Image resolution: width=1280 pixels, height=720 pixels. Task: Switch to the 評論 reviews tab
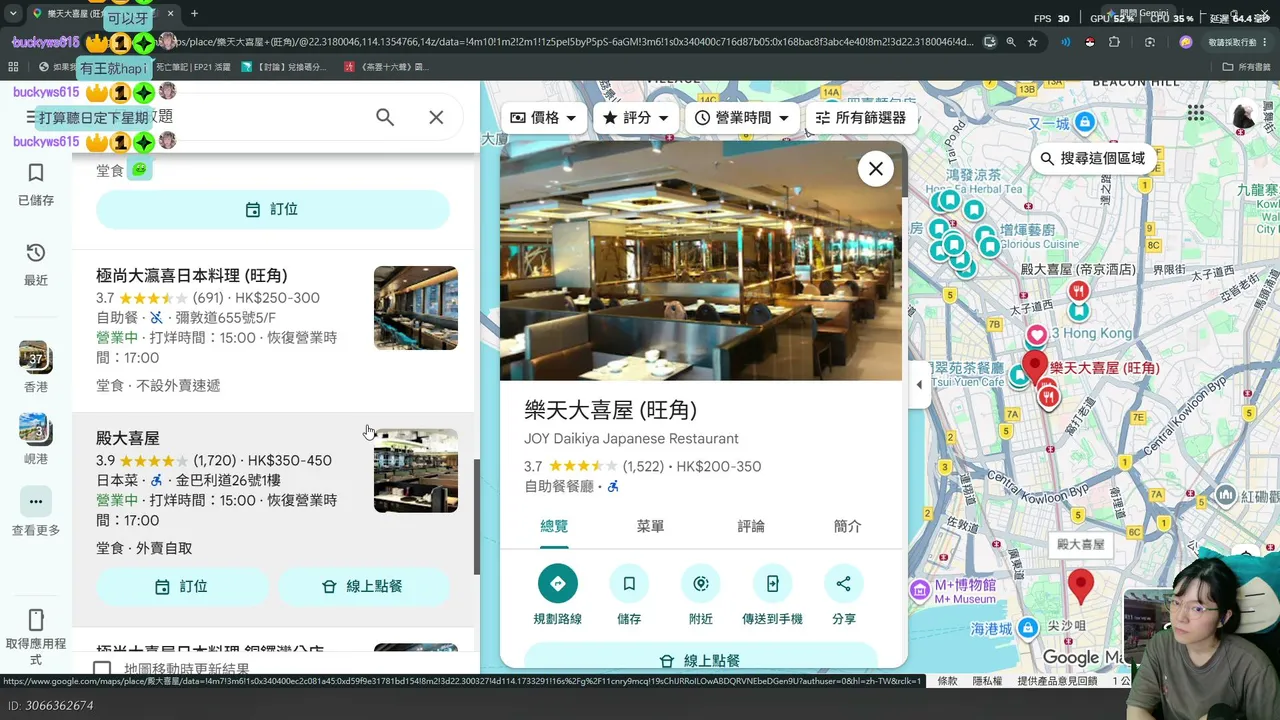coord(751,526)
